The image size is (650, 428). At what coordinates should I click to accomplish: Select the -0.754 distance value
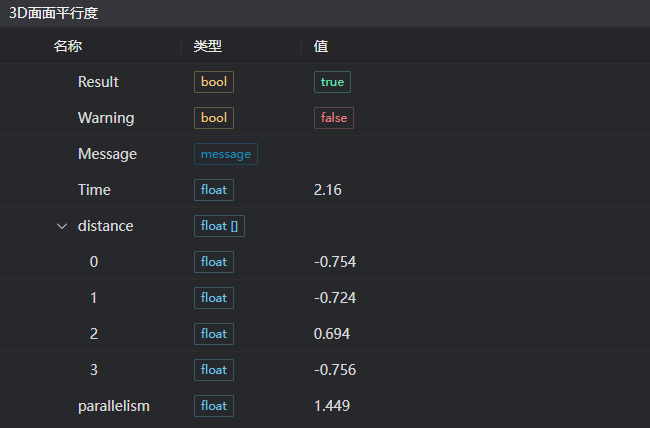(335, 262)
